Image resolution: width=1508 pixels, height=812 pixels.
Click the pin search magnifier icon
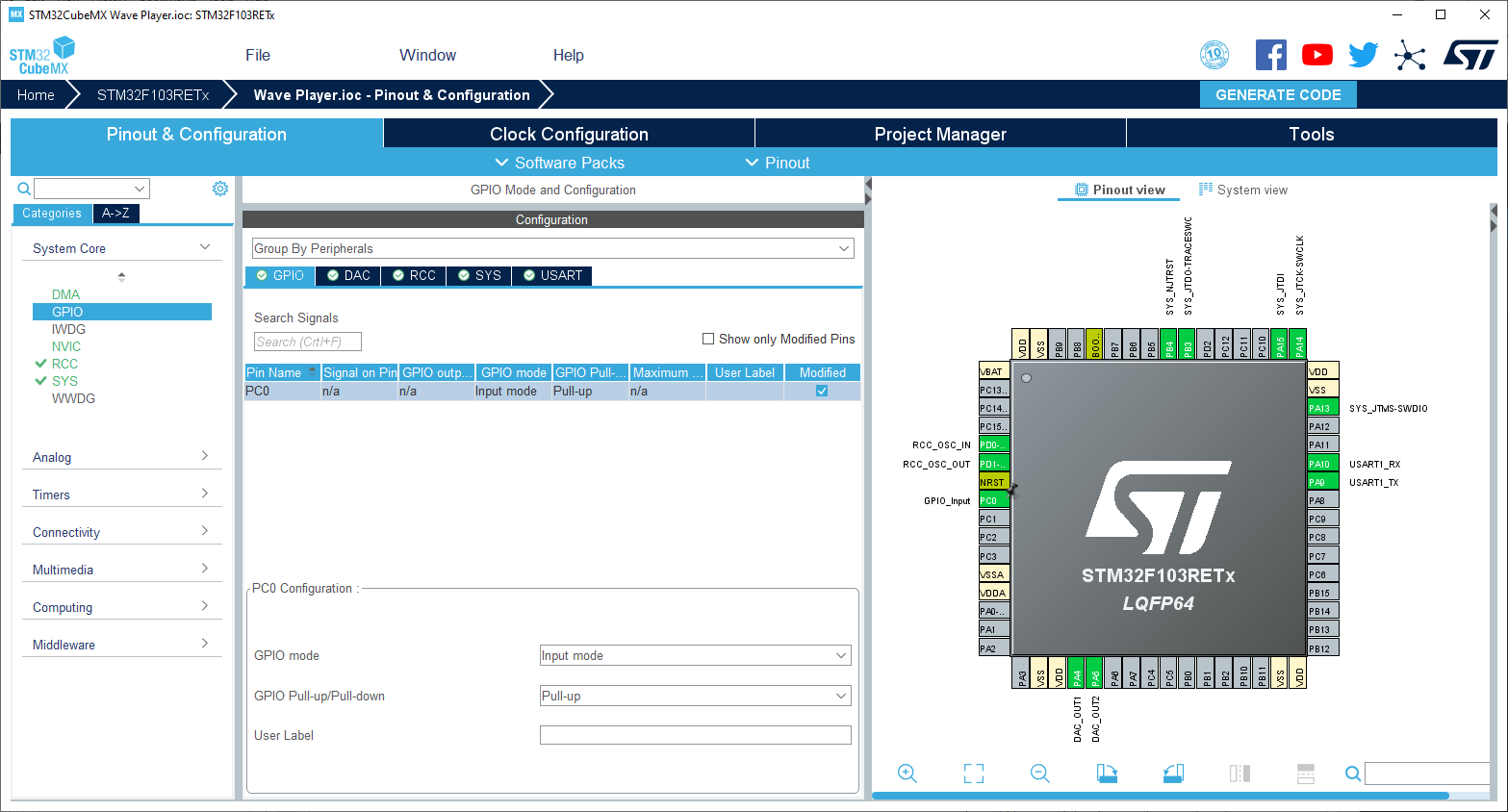click(x=1353, y=774)
